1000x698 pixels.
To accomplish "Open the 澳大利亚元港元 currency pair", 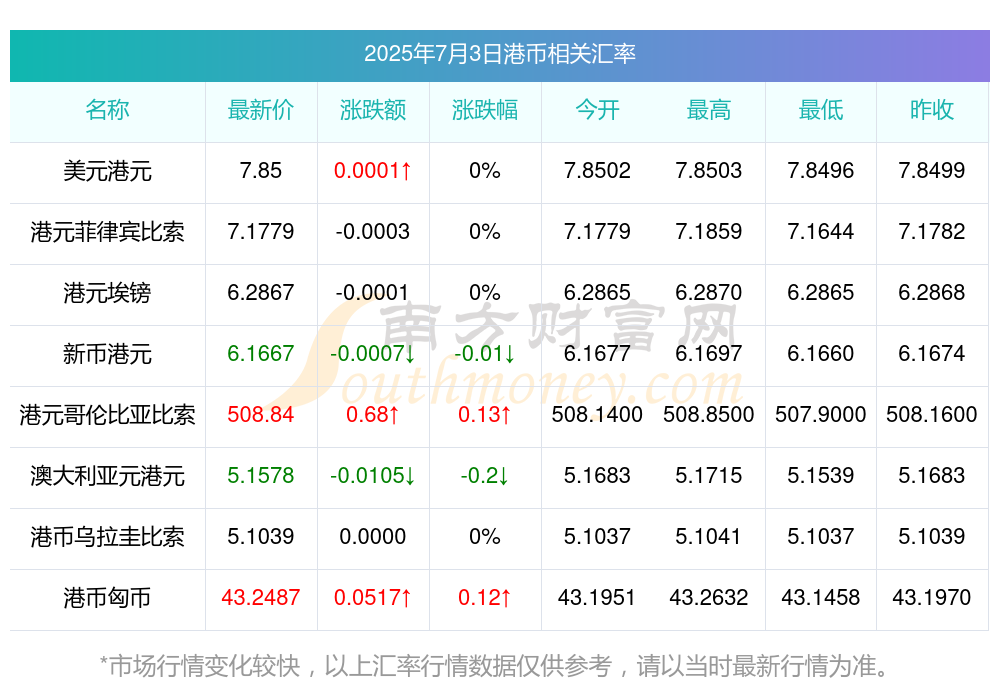I will point(107,476).
